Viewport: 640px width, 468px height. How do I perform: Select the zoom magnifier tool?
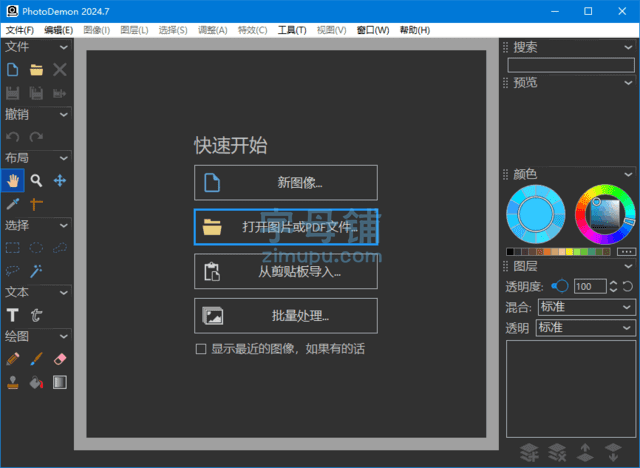coord(36,180)
